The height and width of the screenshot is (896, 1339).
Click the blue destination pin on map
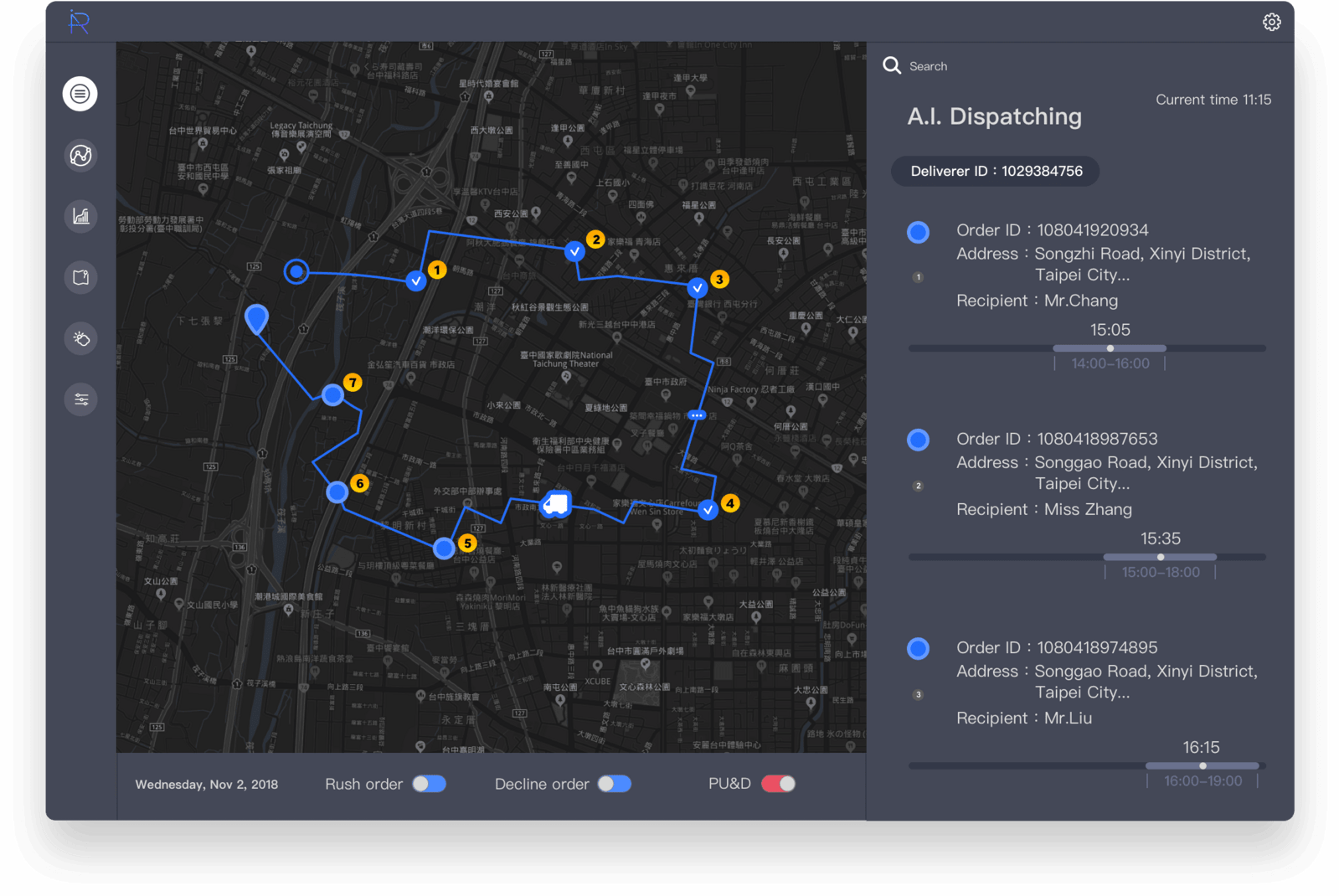256,319
